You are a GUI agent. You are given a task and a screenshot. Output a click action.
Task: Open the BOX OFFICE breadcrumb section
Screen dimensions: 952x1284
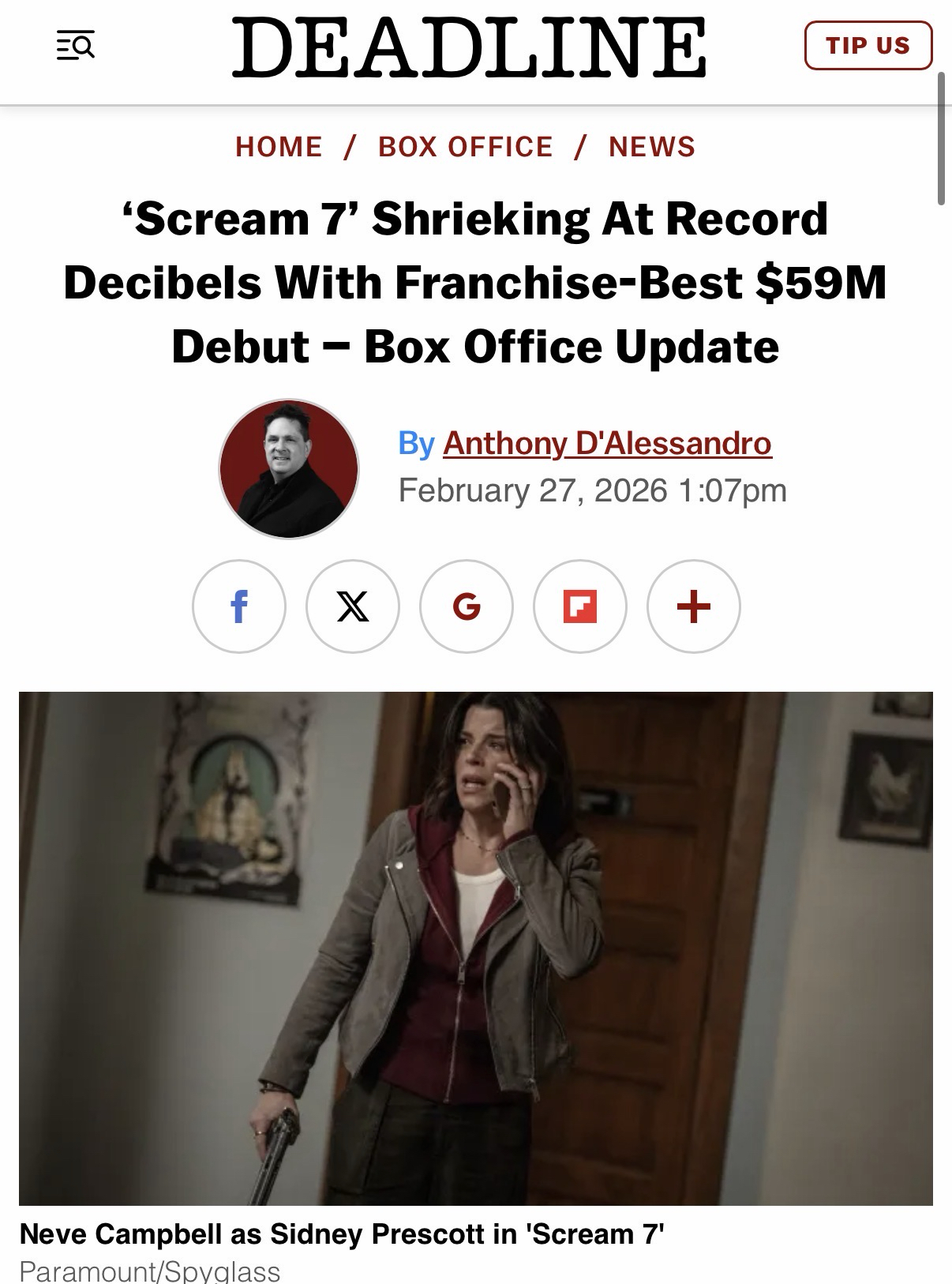click(x=466, y=147)
